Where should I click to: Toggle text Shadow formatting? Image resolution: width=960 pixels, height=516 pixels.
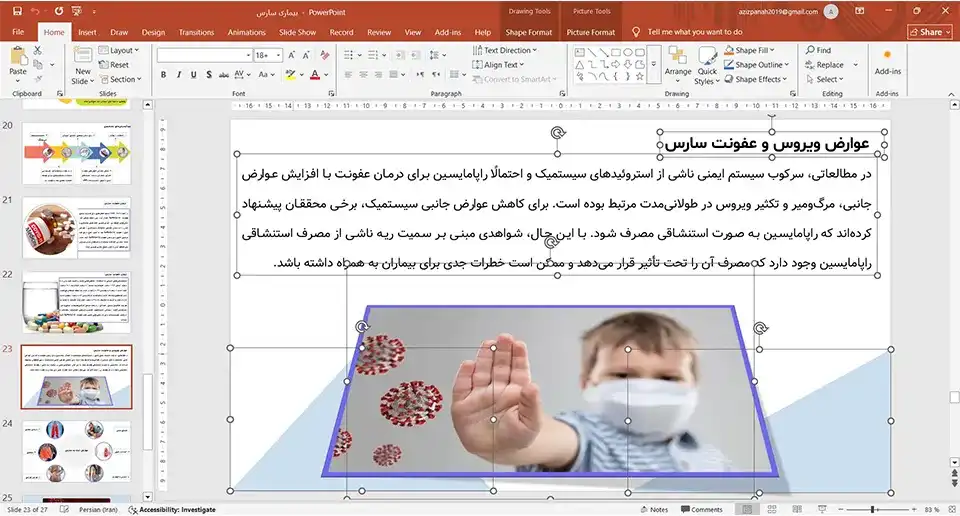(x=209, y=75)
